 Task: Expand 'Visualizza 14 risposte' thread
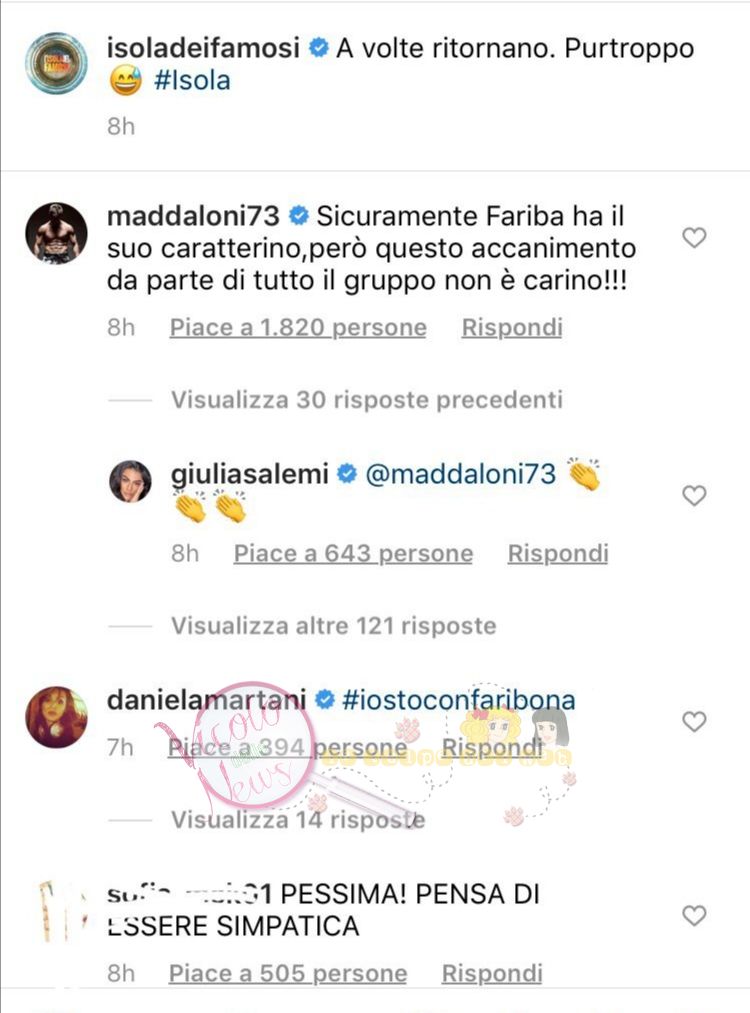click(x=298, y=820)
